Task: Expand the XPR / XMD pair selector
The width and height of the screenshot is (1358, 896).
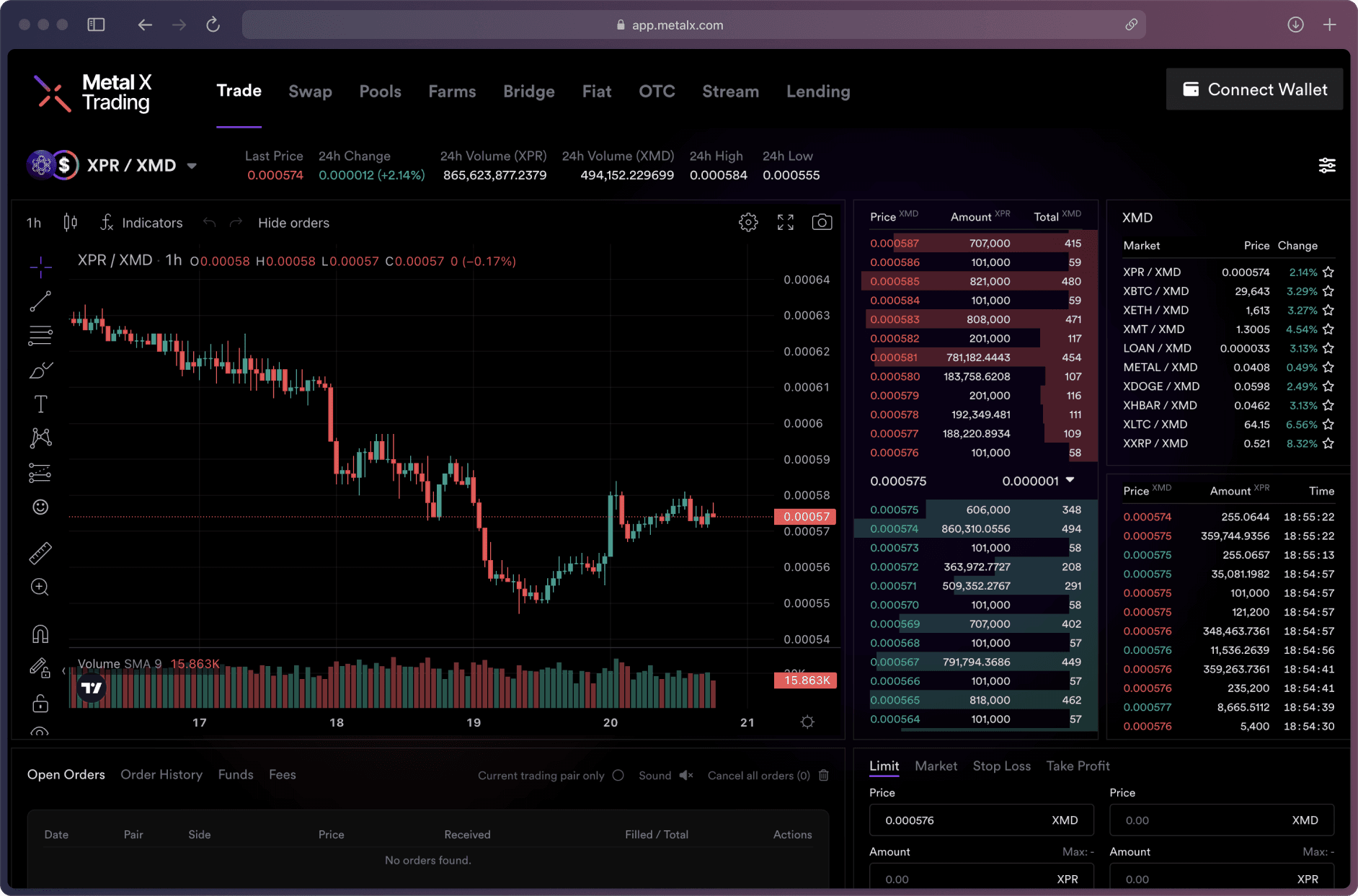Action: click(x=192, y=166)
